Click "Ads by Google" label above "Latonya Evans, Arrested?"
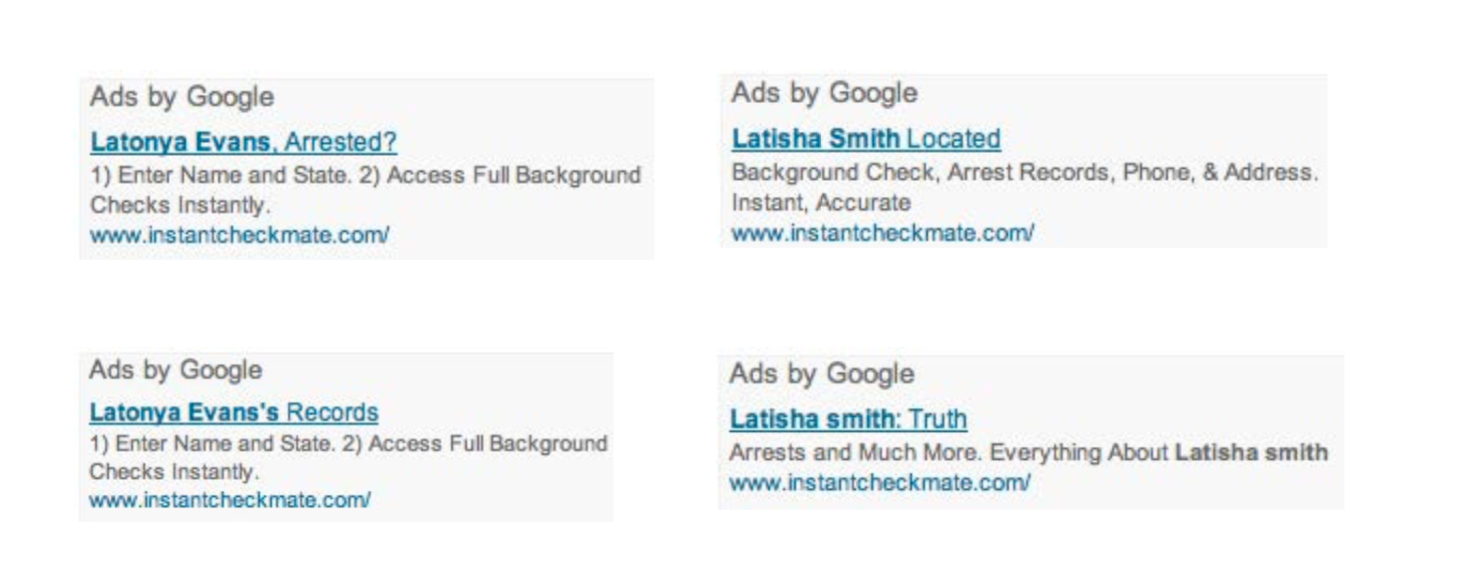 tap(181, 98)
